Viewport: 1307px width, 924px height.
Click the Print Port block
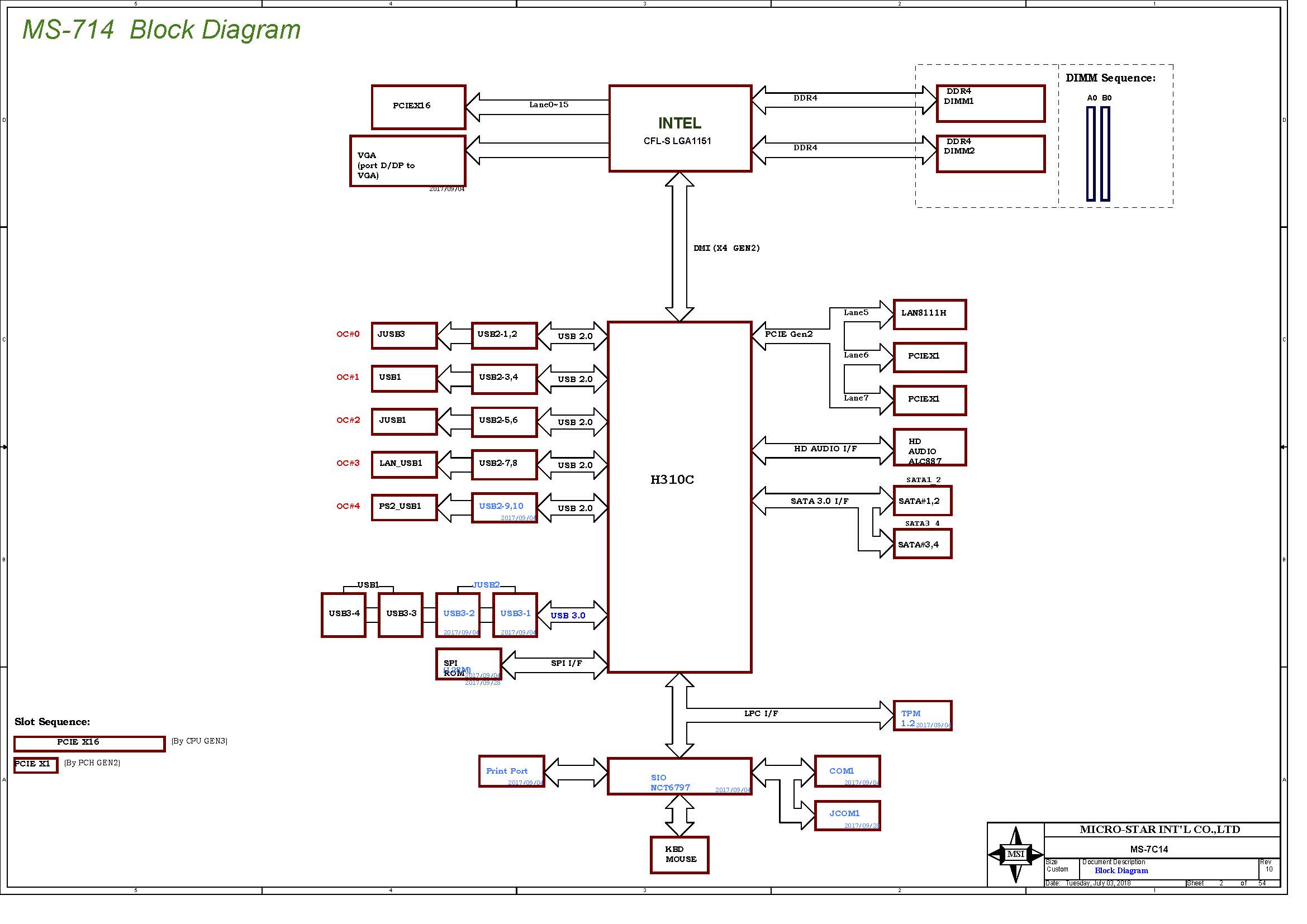point(511,771)
